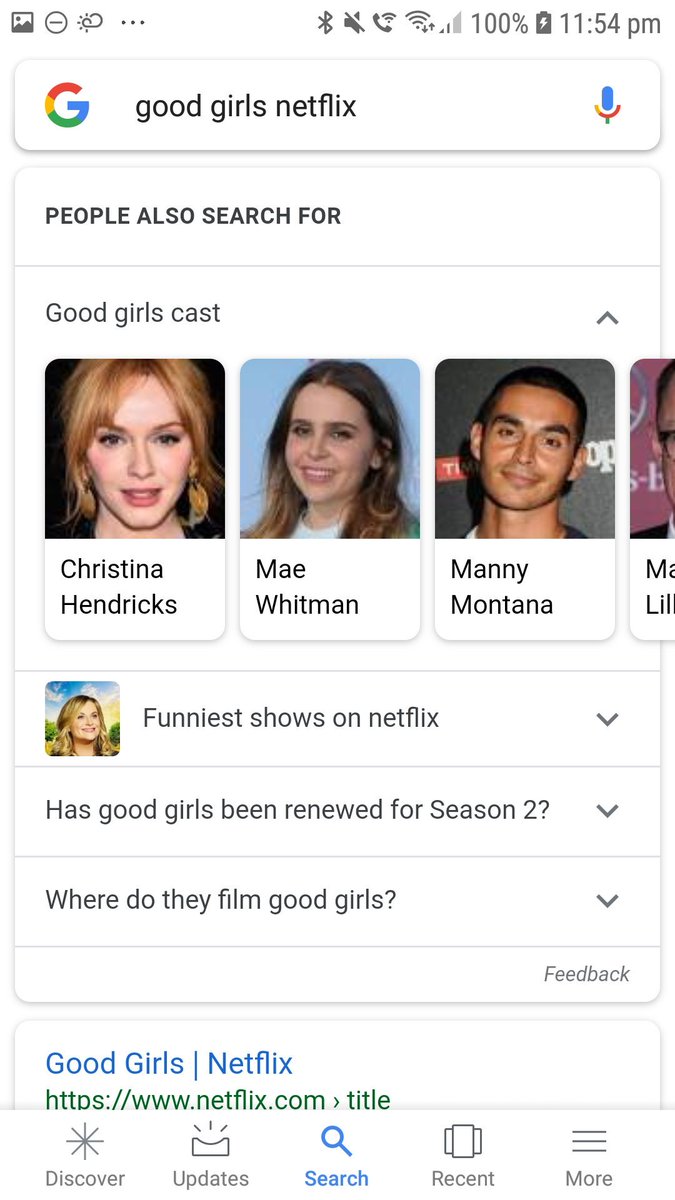The image size is (675, 1200).
Task: Tap the search box with good girls netflix
Action: pyautogui.click(x=337, y=106)
